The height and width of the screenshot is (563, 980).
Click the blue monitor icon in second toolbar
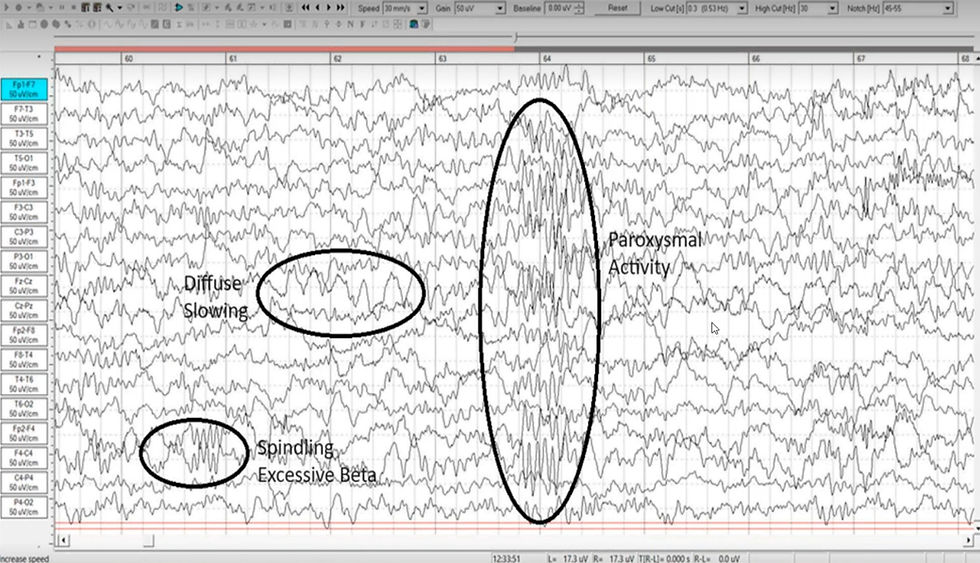tap(414, 24)
